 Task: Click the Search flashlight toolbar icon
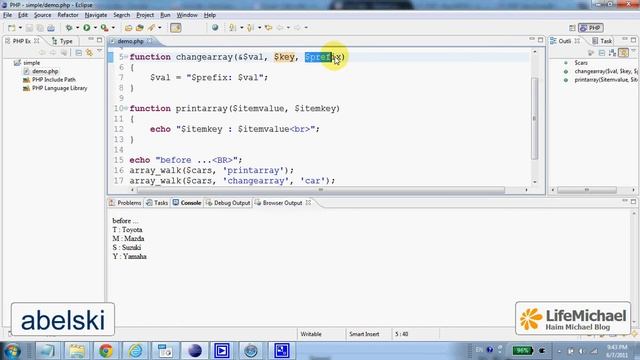click(151, 28)
